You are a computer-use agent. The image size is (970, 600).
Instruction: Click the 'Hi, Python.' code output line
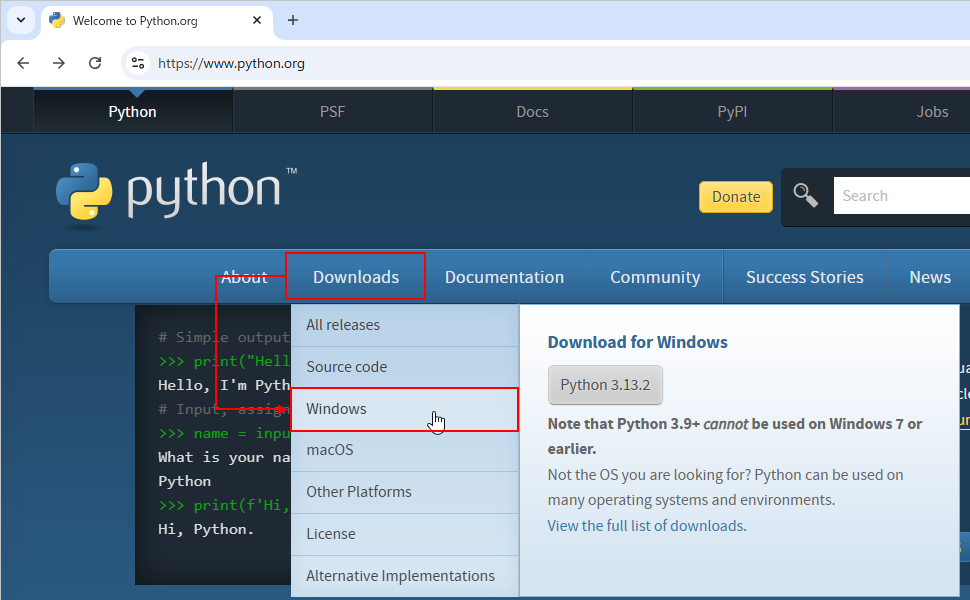[x=206, y=529]
